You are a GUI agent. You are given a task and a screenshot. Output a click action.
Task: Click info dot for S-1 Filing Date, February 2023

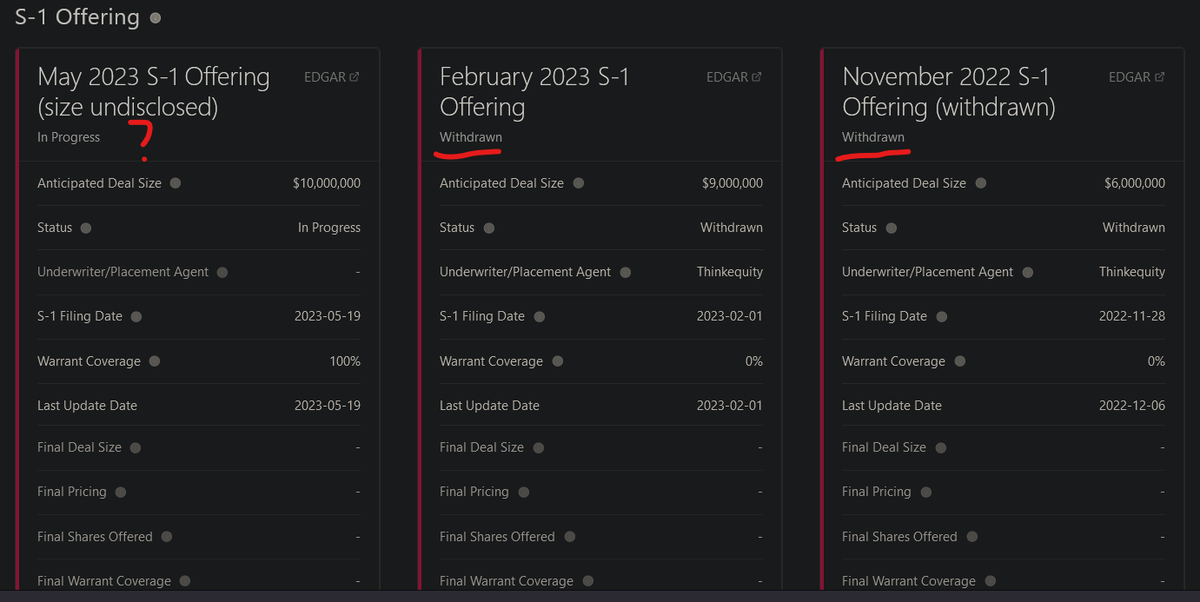pyautogui.click(x=539, y=317)
